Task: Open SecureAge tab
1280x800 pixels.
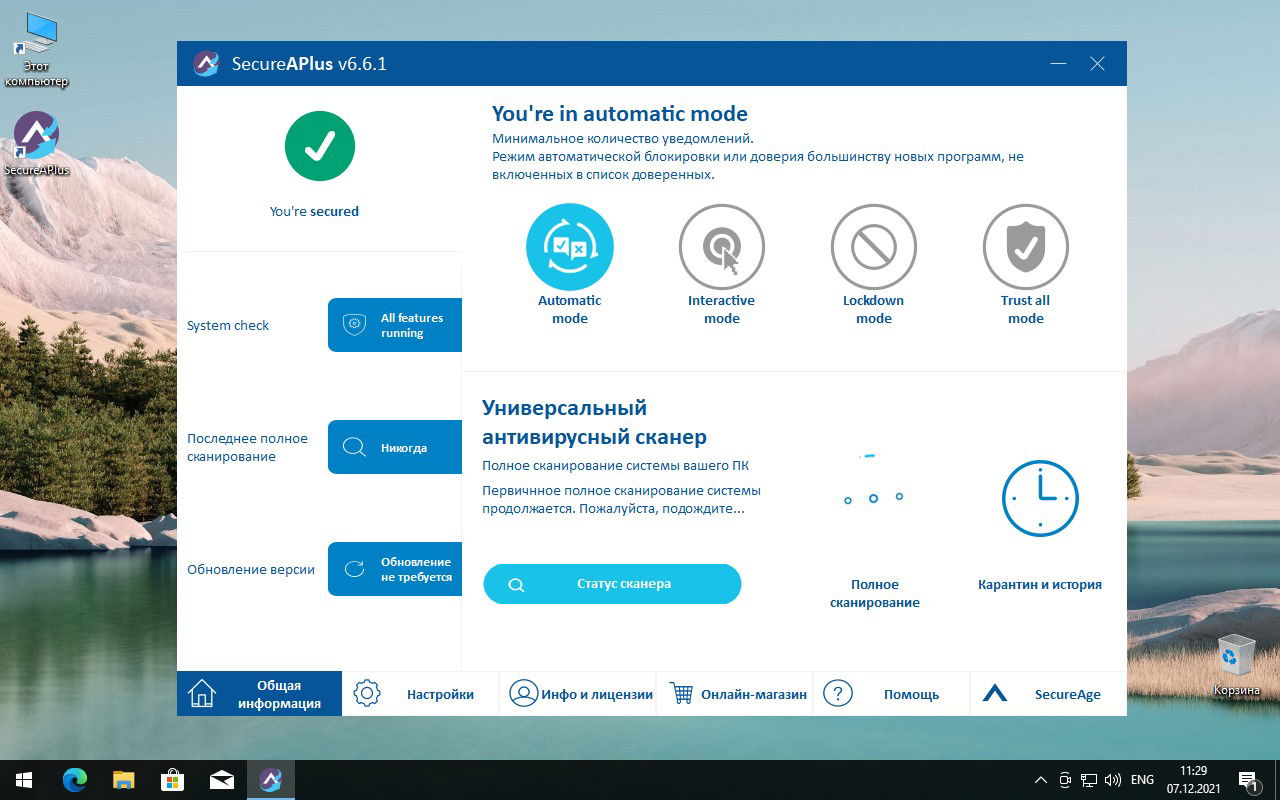Action: coord(1048,694)
